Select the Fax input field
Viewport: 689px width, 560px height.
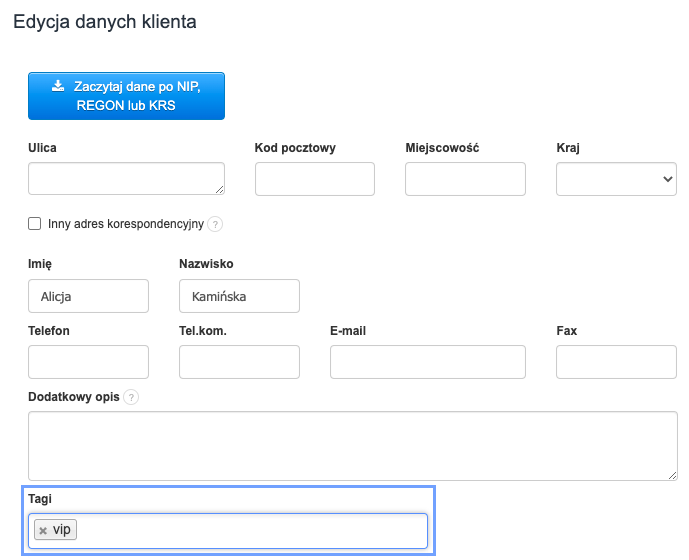(616, 362)
